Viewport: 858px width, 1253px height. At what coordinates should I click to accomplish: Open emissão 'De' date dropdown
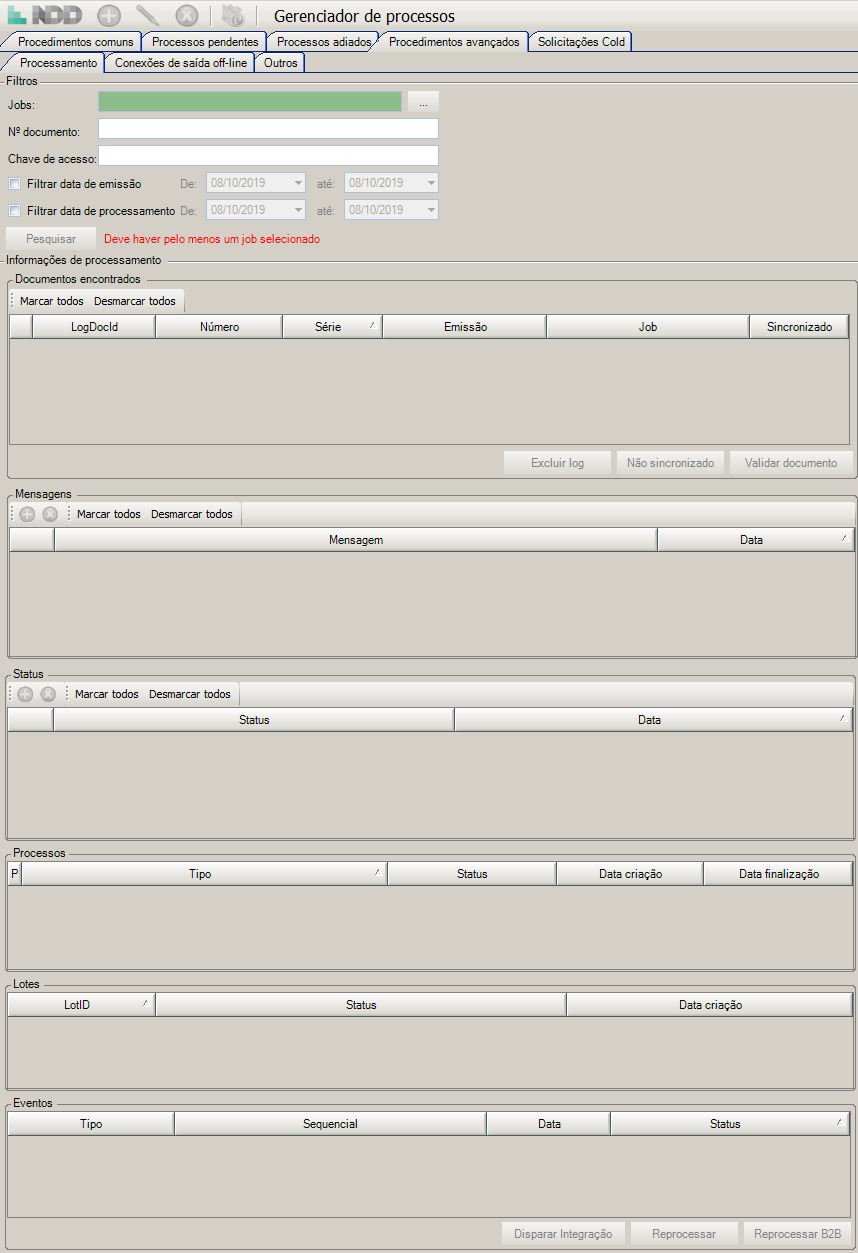point(298,183)
